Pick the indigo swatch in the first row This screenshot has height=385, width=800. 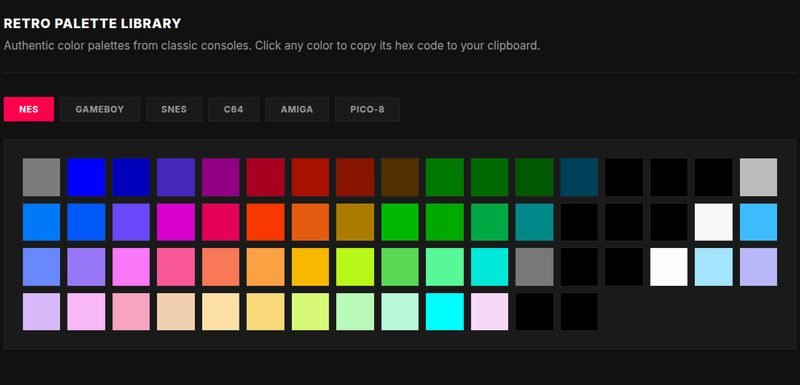176,177
